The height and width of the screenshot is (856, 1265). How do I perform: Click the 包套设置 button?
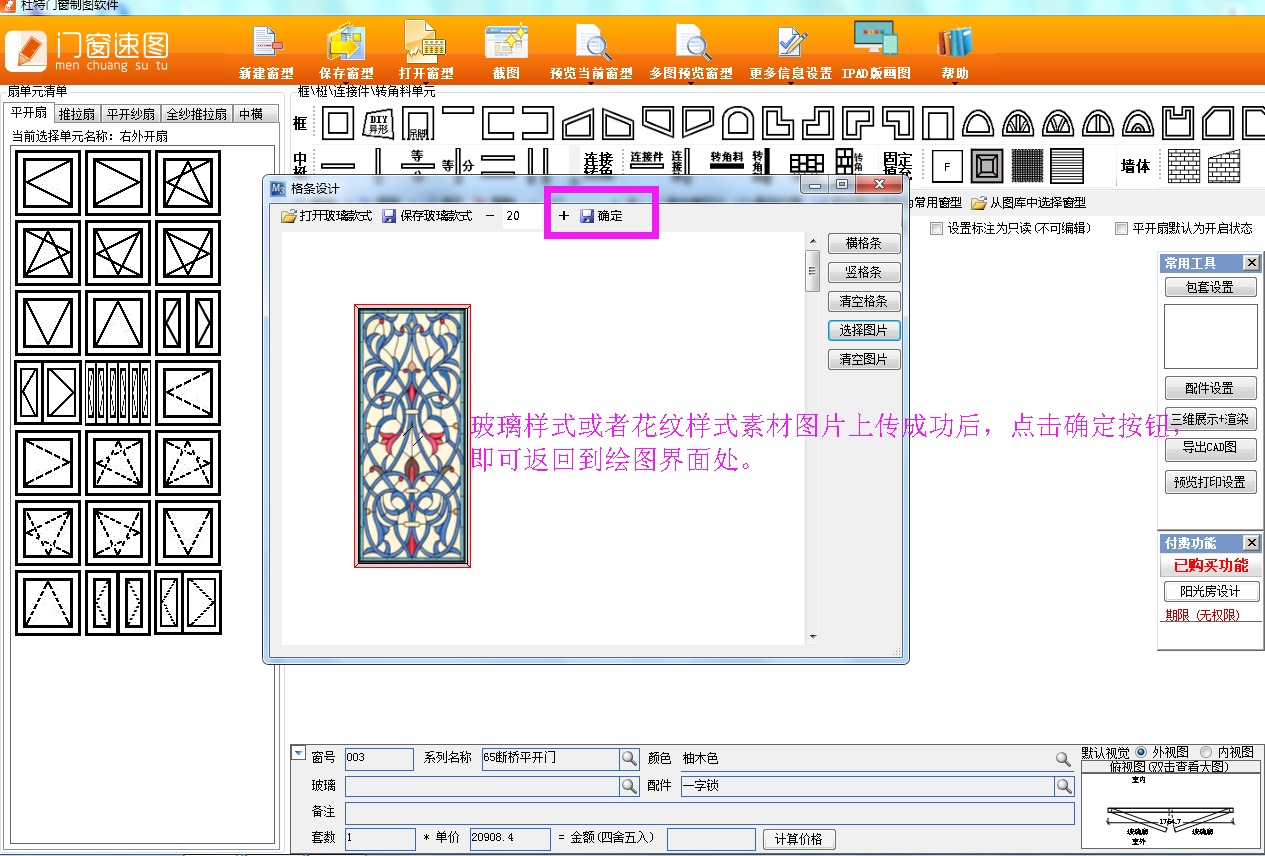pyautogui.click(x=1210, y=287)
